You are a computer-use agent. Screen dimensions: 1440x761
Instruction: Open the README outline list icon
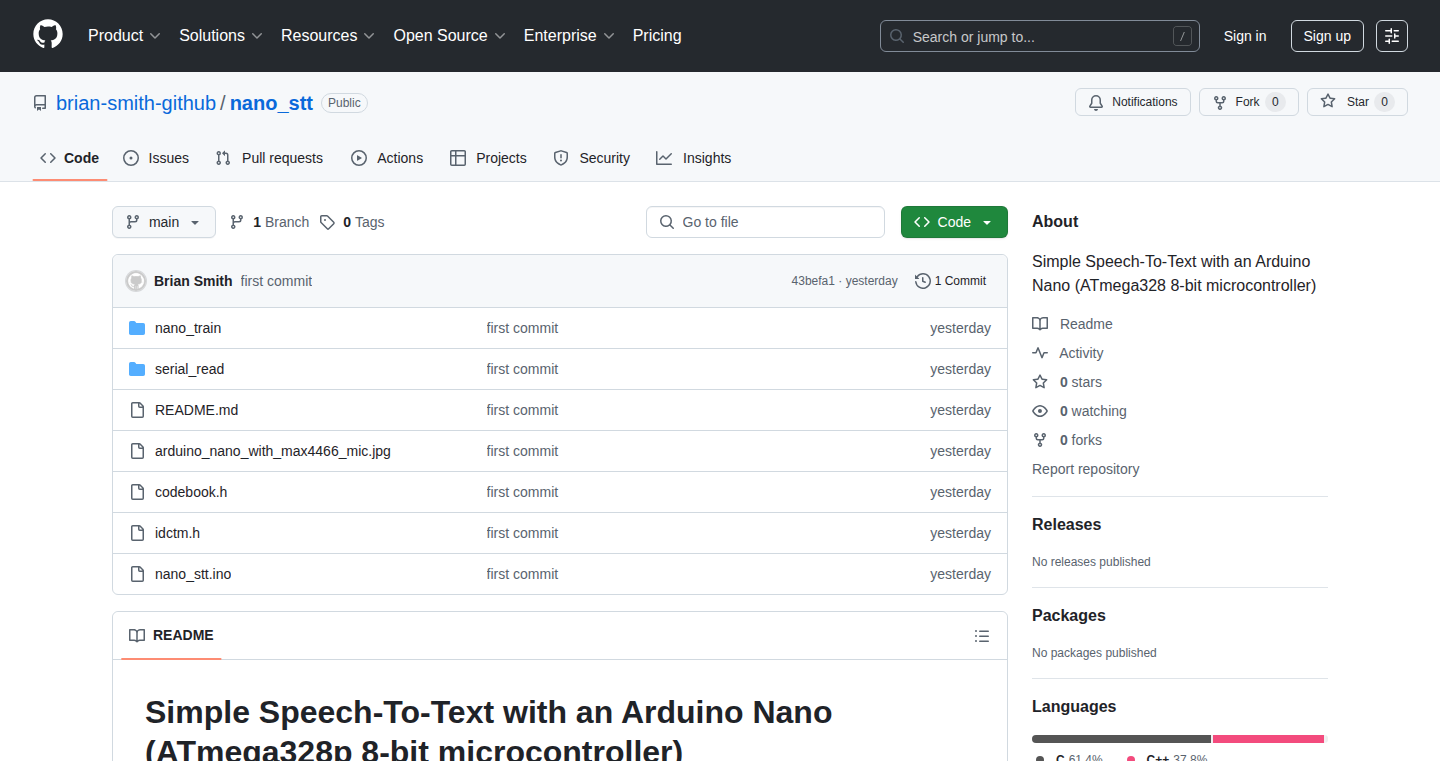click(982, 636)
